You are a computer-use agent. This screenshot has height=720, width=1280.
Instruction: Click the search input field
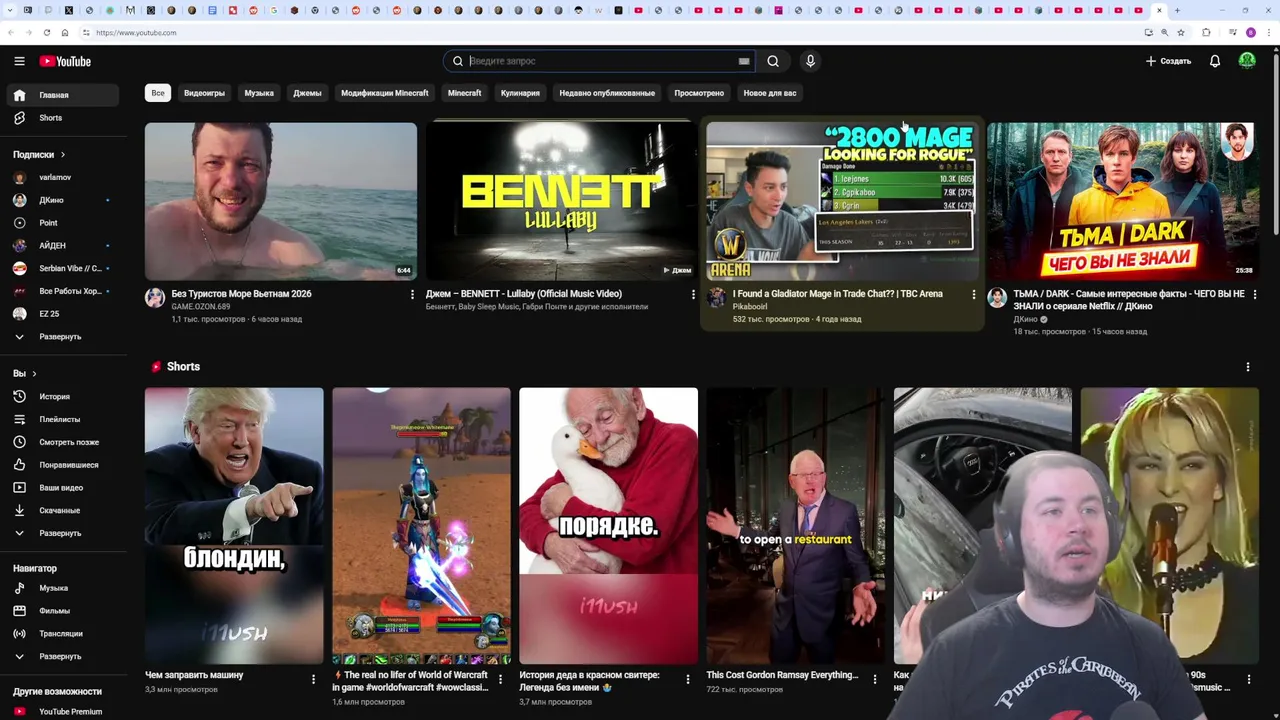(x=600, y=61)
